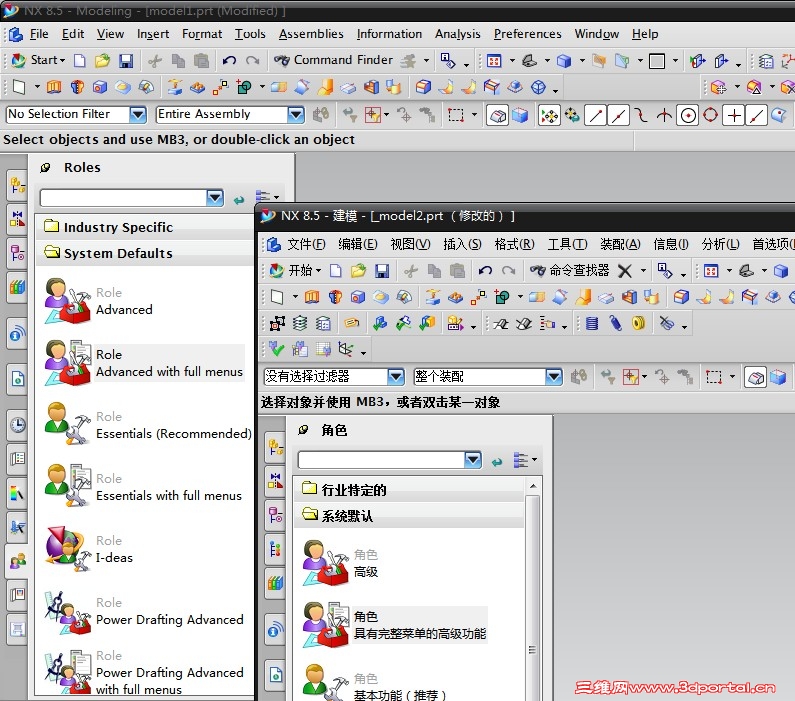Open the Chinese 角色 panel search dropdown arrow
The width and height of the screenshot is (795, 701).
[473, 460]
